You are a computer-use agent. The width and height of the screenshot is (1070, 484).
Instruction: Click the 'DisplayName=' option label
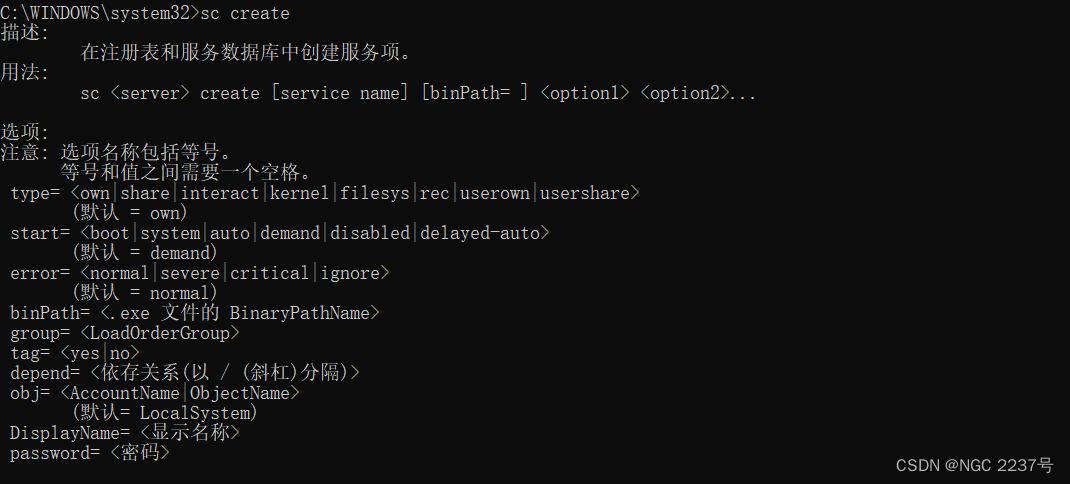tap(70, 433)
